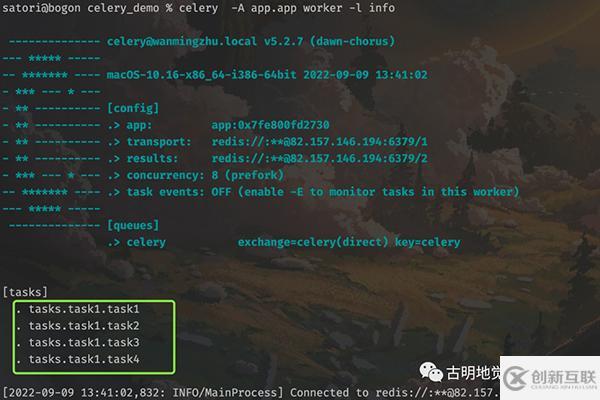
Task: Click the celery command on the prompt line
Action: [x=198, y=8]
